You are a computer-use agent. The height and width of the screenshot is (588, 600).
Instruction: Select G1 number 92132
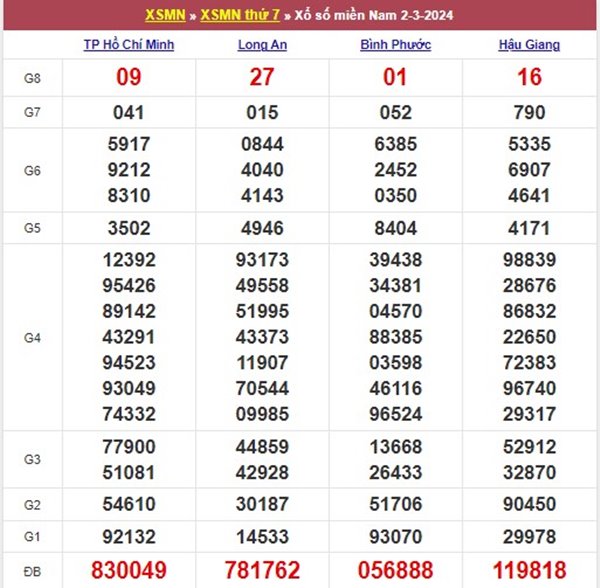click(x=129, y=537)
